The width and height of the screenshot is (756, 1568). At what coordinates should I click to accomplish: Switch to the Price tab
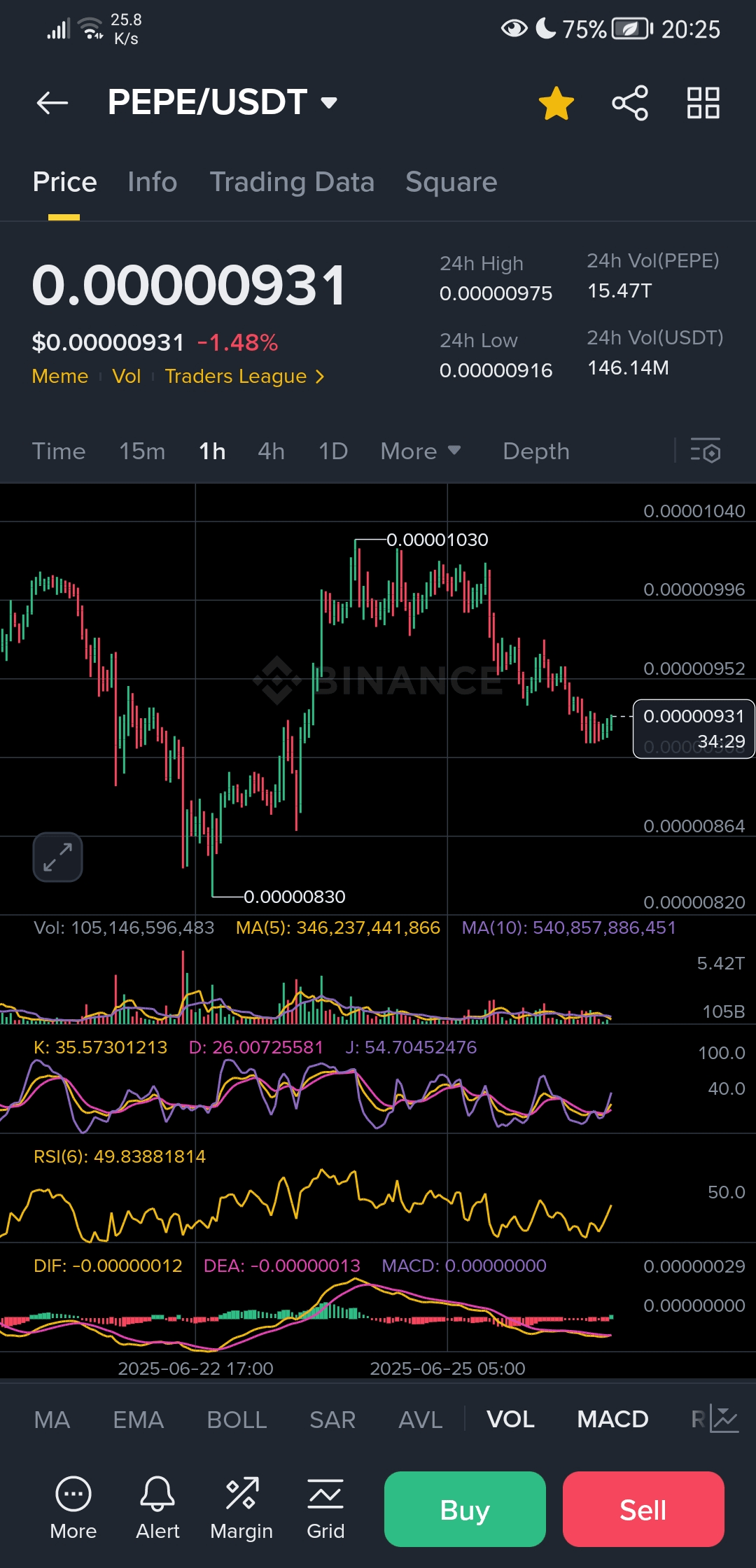click(x=64, y=182)
